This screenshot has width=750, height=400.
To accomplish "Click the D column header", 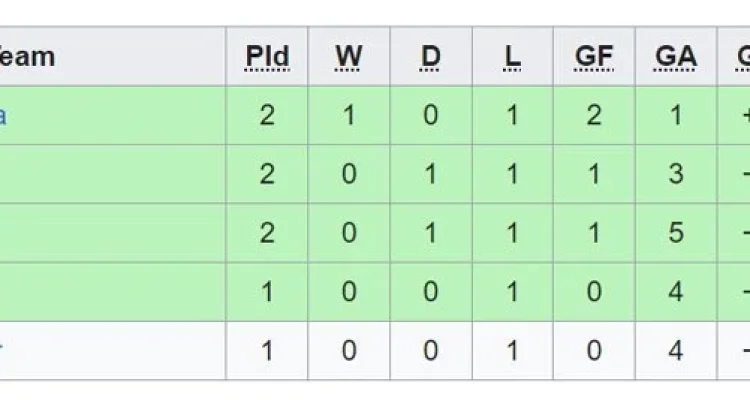I will pos(430,56).
